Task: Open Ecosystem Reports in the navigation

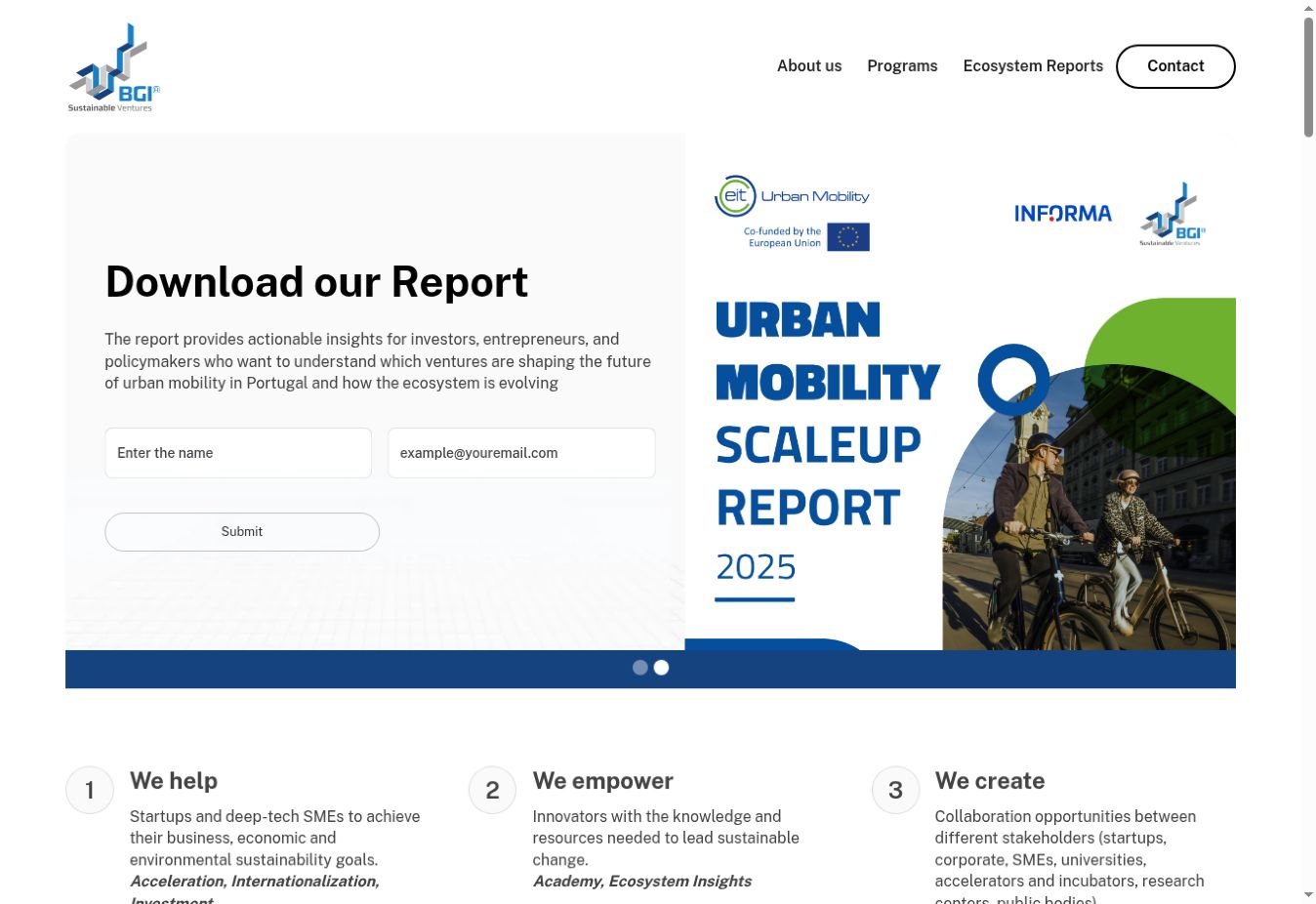Action: coord(1033,66)
